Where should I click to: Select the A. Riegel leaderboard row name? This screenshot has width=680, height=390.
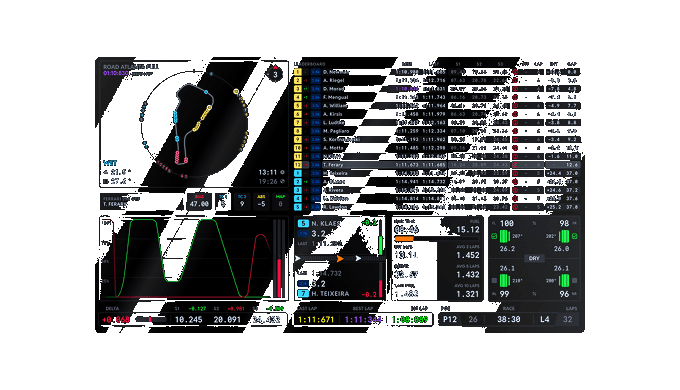pyautogui.click(x=334, y=80)
